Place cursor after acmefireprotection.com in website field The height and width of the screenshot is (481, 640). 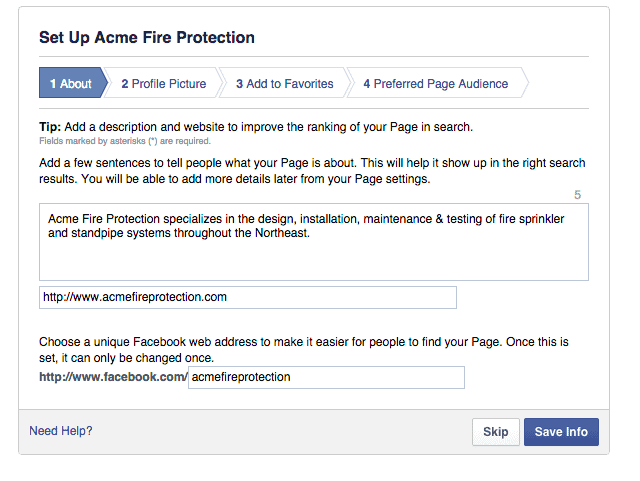227,297
